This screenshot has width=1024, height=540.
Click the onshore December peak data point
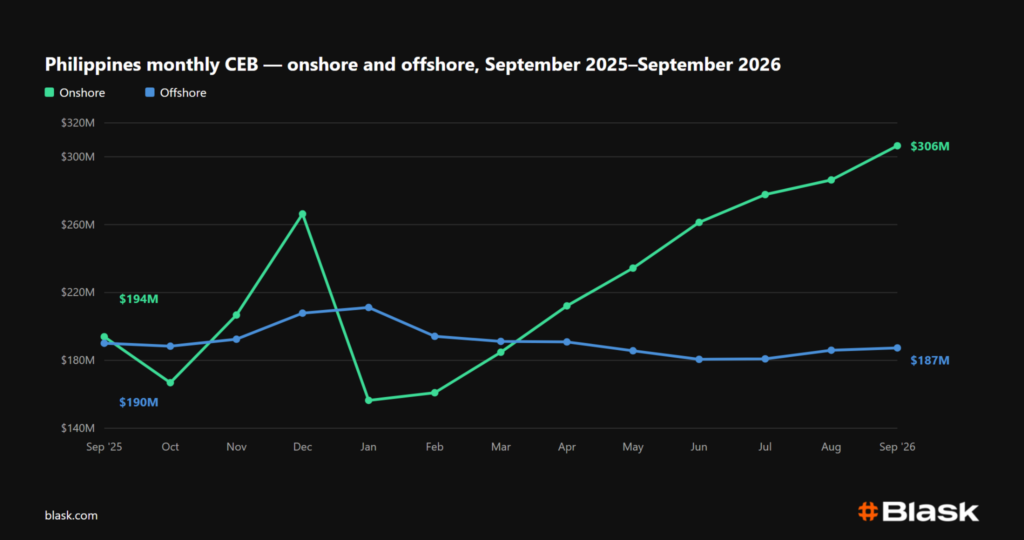tap(302, 214)
